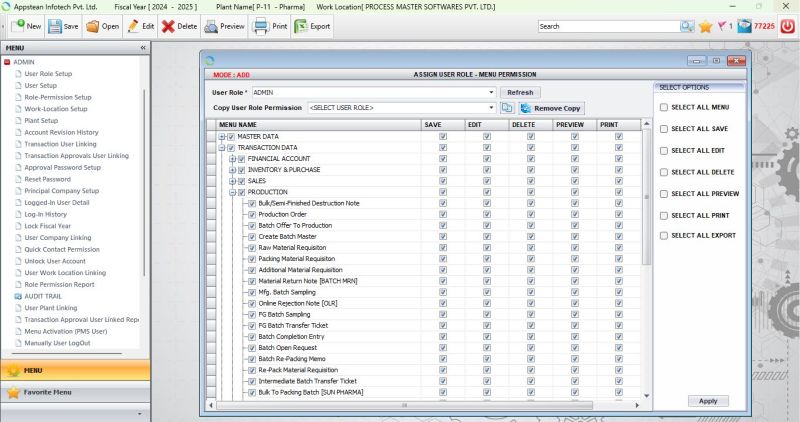Screen dimensions: 800x422
Task: Expand the MASTER DATA tree node
Action: coord(222,136)
